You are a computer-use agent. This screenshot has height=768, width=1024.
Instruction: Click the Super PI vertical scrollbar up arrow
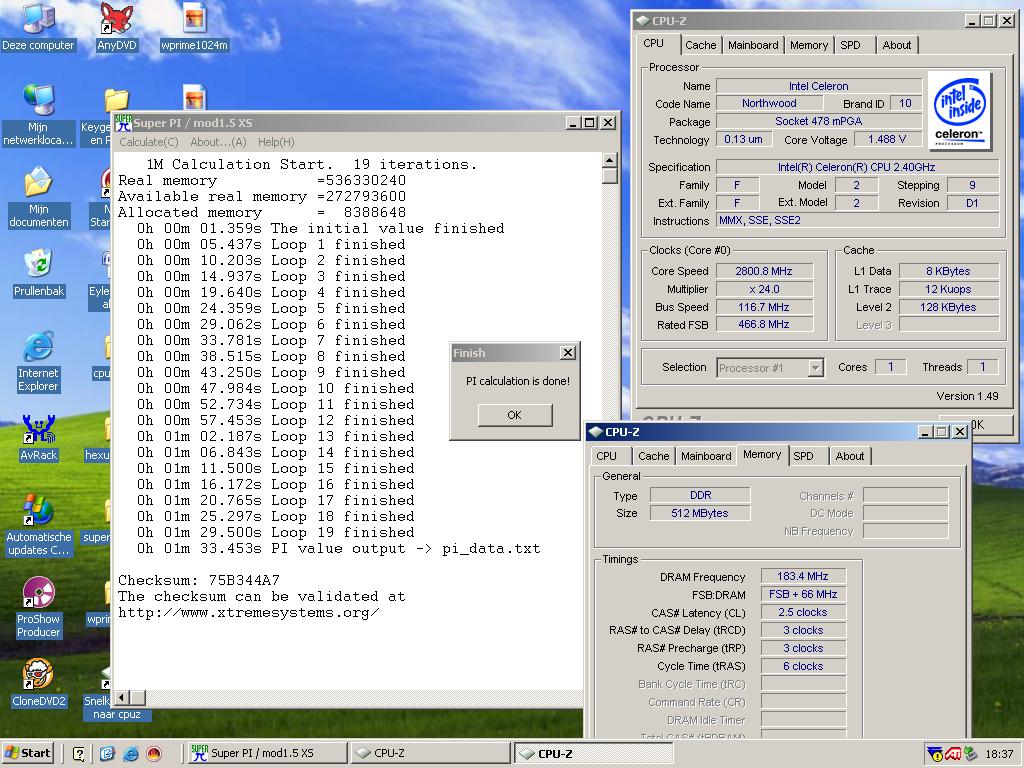pos(609,160)
